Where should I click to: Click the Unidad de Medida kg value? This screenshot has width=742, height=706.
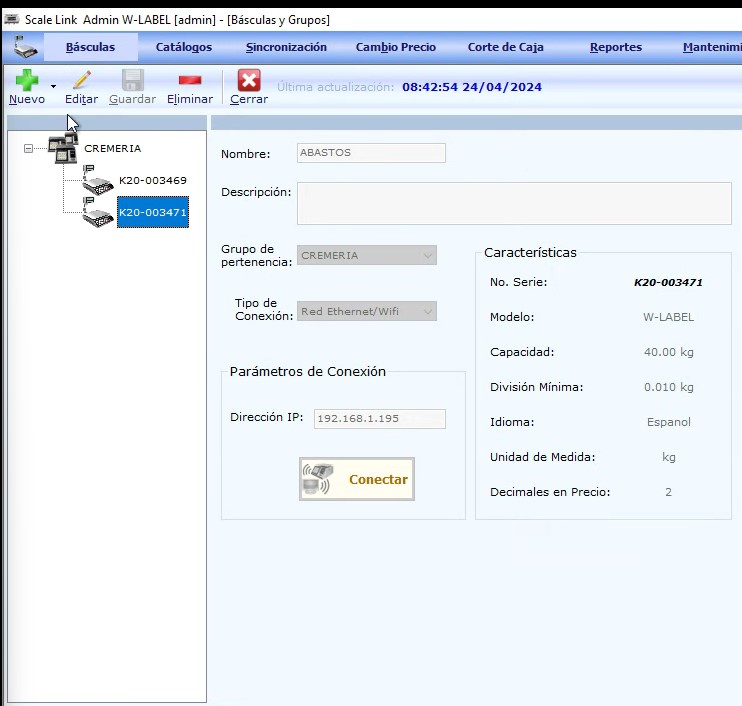668,457
